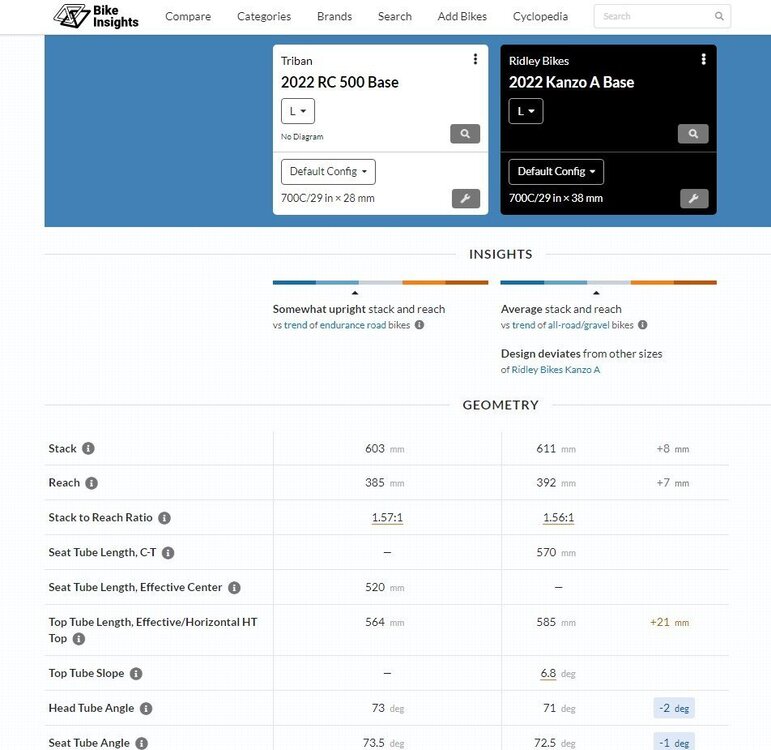The width and height of the screenshot is (771, 750).
Task: Click the info icon next to Stack
Action: point(88,449)
